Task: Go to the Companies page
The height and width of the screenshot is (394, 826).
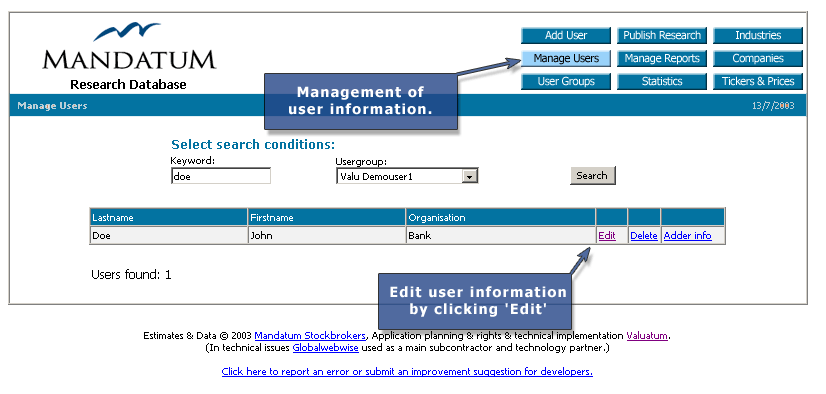Action: tap(758, 58)
